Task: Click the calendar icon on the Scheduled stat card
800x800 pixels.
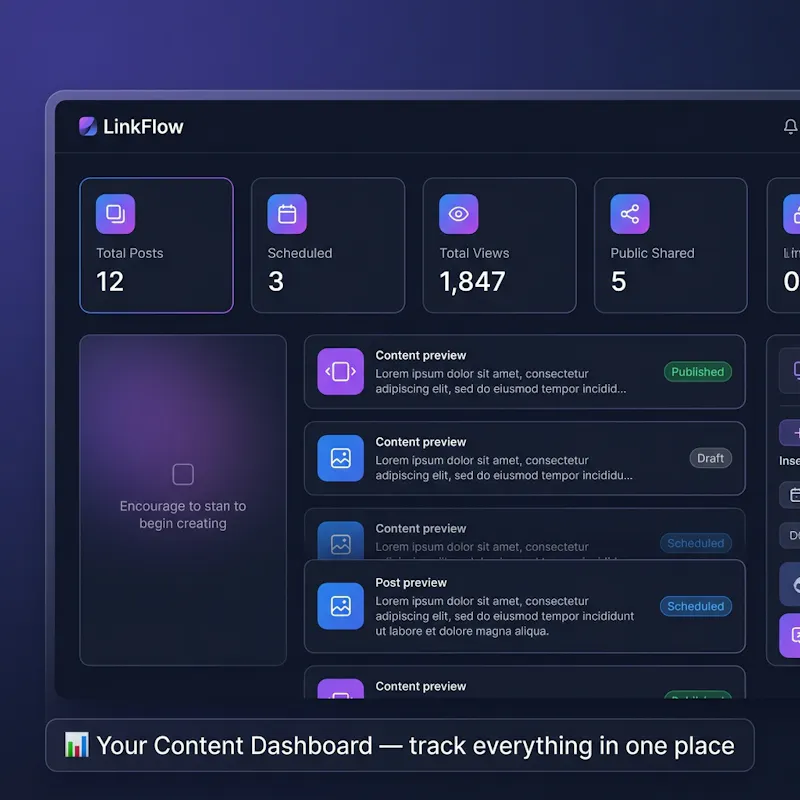Action: pos(287,214)
